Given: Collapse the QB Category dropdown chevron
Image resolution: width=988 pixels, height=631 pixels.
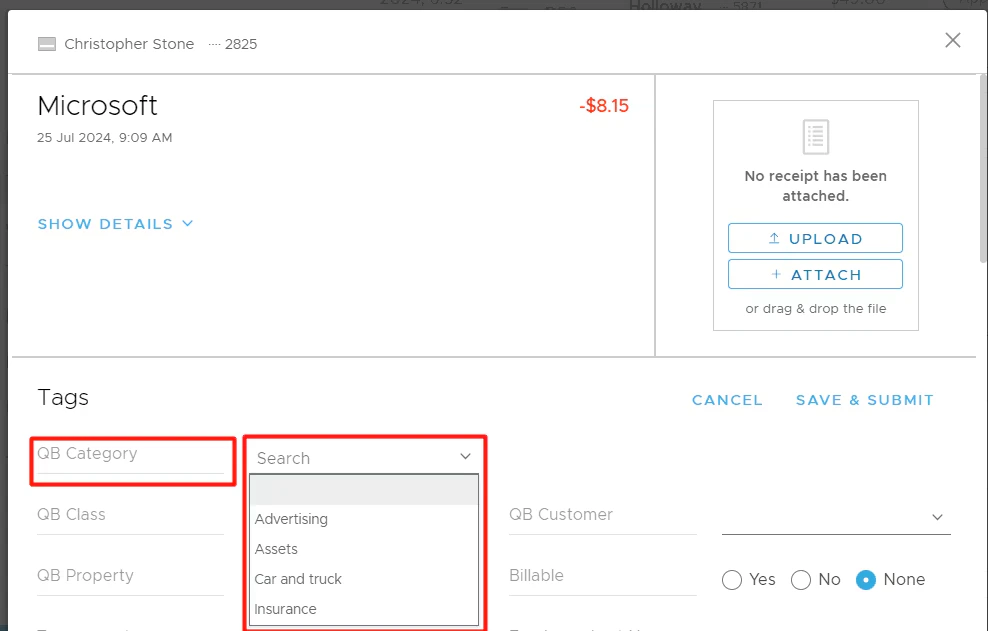Looking at the screenshot, I should click(465, 456).
